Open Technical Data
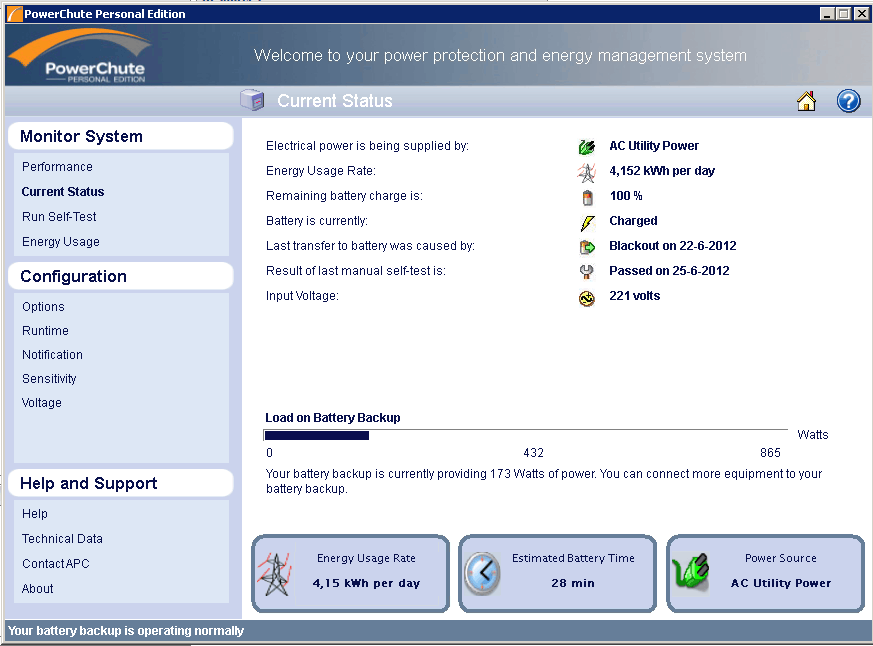 pos(62,539)
